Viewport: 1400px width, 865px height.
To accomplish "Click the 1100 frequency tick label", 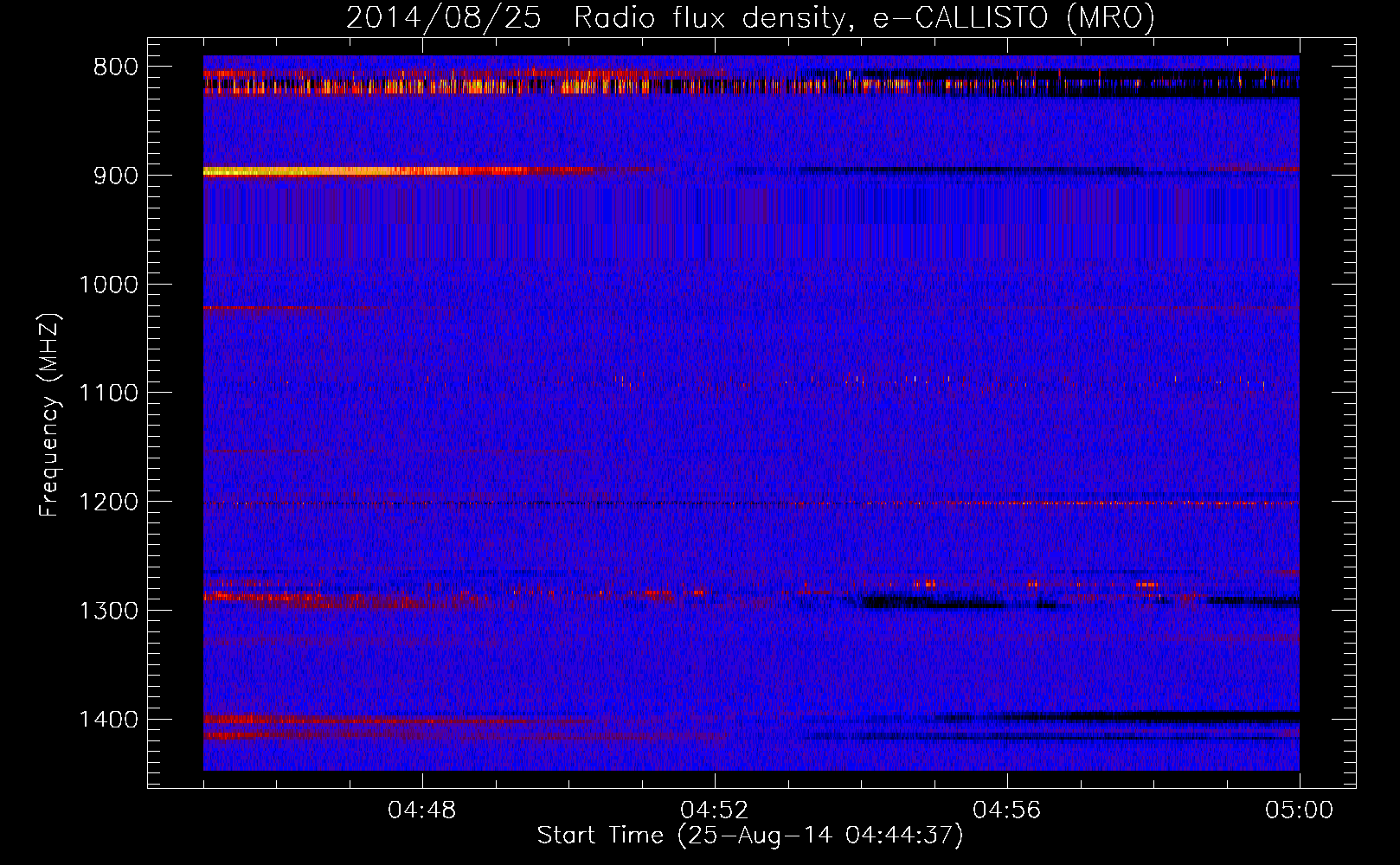I will [x=108, y=394].
